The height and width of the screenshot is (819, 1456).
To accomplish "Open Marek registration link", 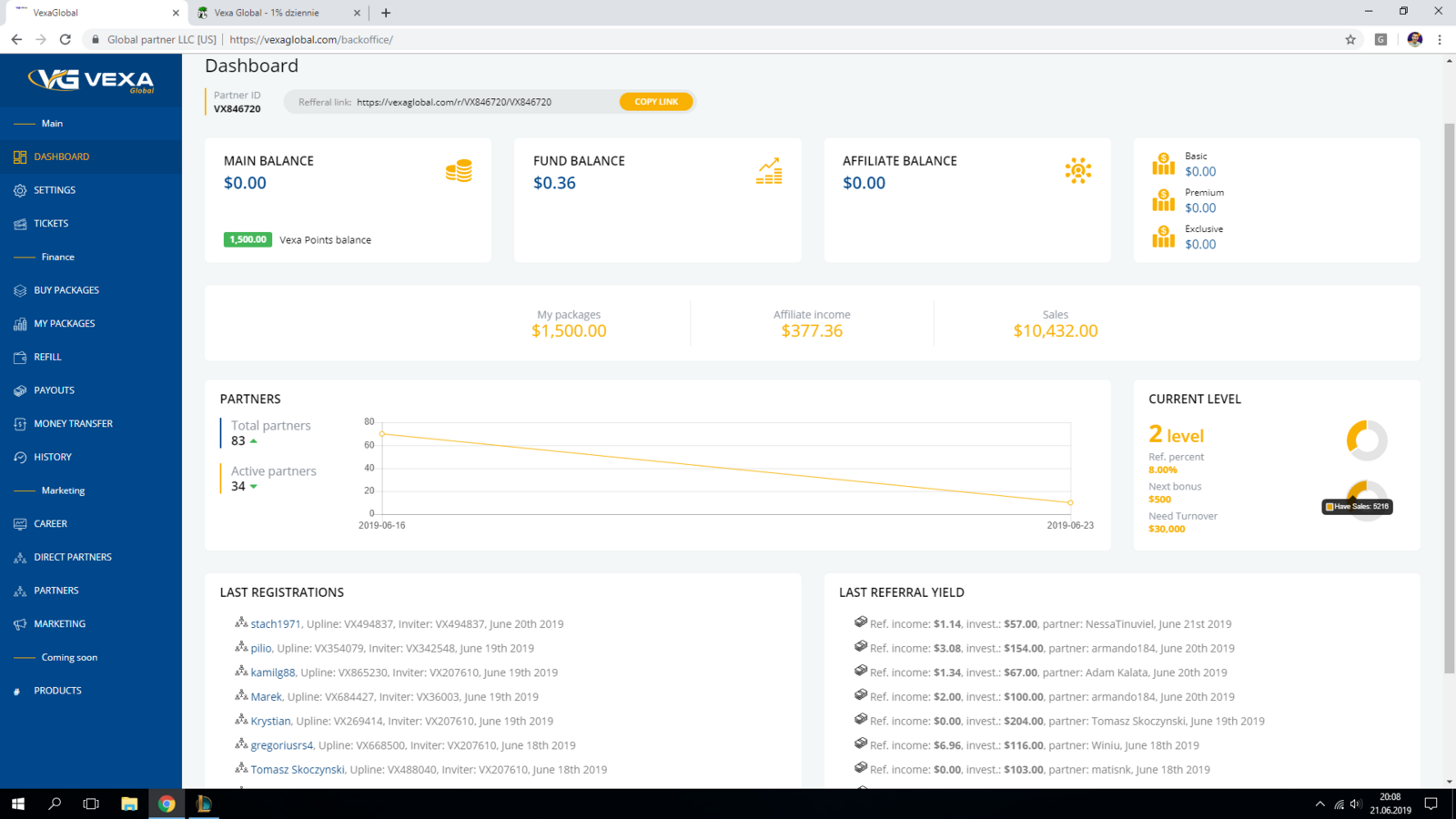I will 267,697.
